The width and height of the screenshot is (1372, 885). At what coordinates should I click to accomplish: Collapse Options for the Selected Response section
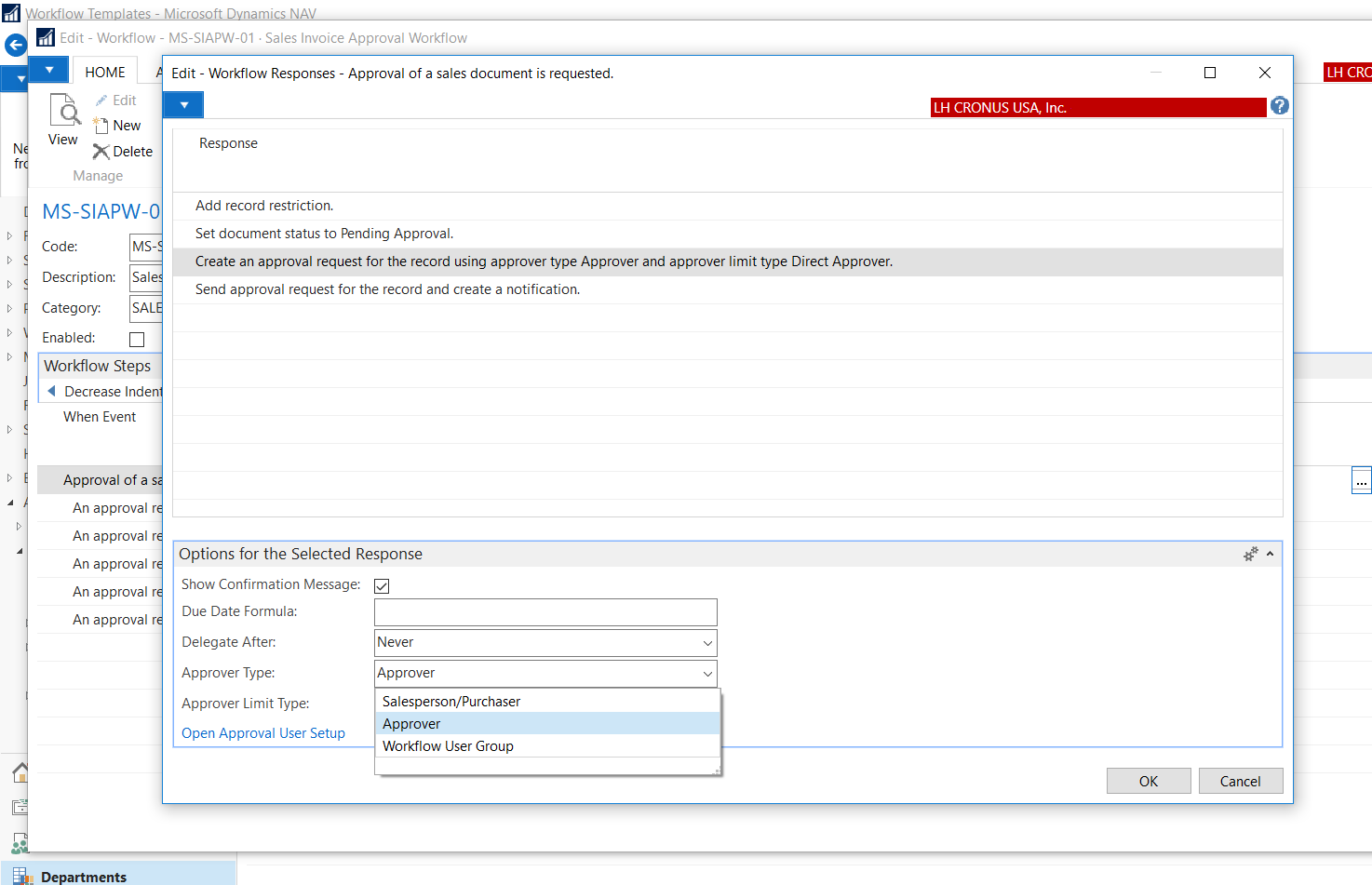pos(1270,554)
